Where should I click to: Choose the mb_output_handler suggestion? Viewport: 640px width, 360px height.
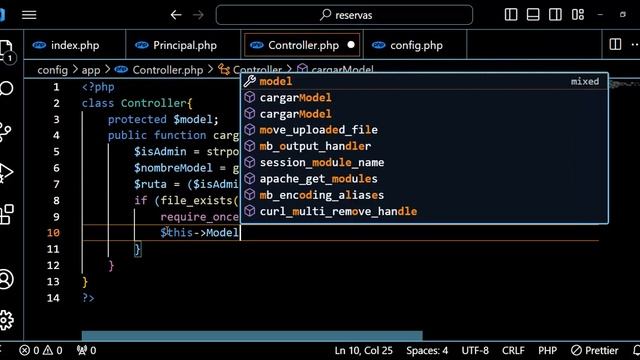click(424, 146)
